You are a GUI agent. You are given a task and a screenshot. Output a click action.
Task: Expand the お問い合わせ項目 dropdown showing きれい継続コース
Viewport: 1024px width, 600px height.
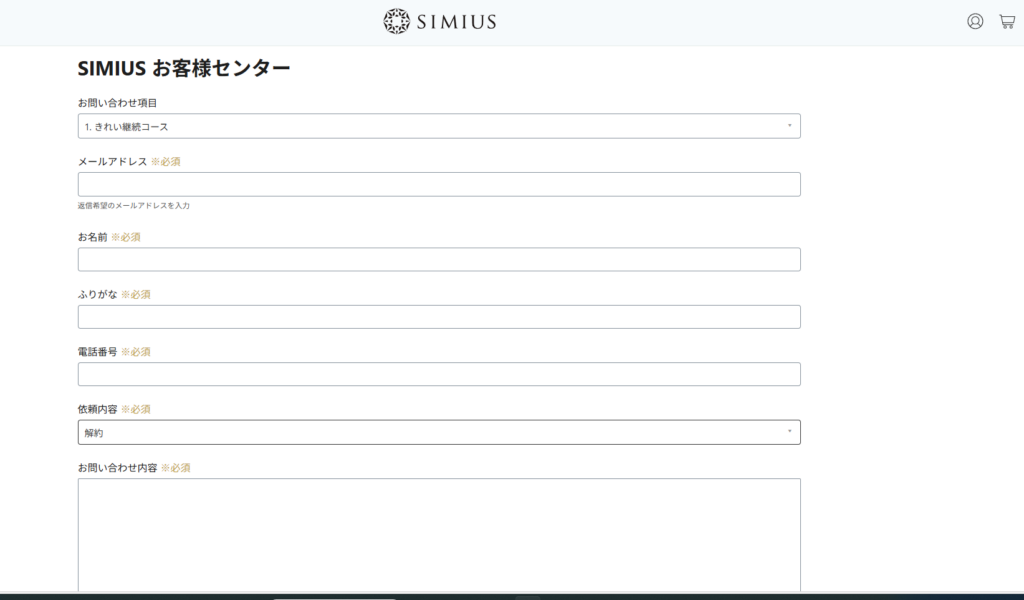pos(439,126)
